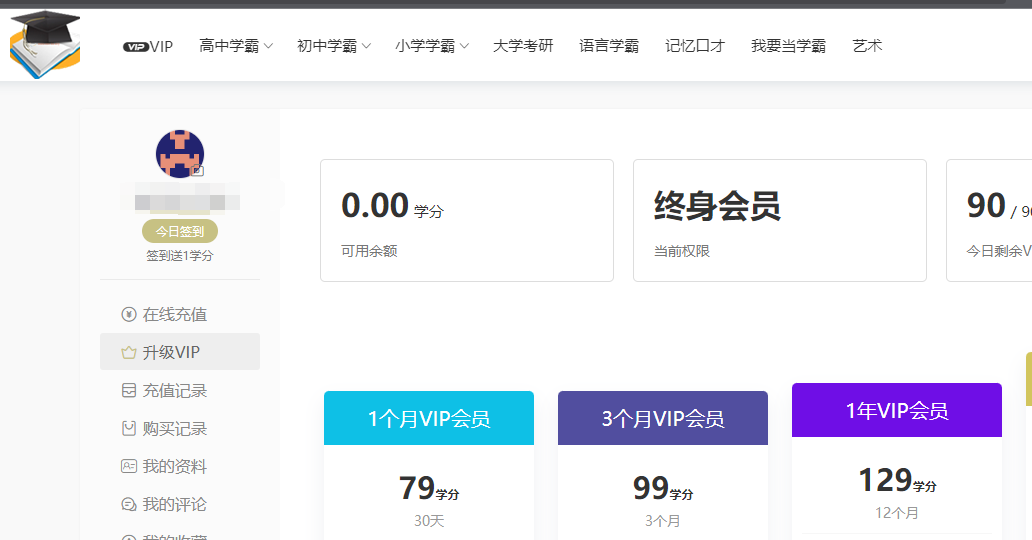Click the 12个月 duration text
Image resolution: width=1032 pixels, height=540 pixels.
pyautogui.click(x=897, y=513)
